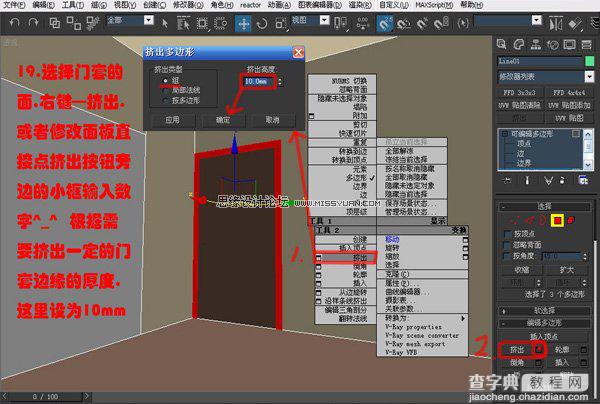Open the 文件(F) menu
The image size is (600, 404).
(x=14, y=5)
